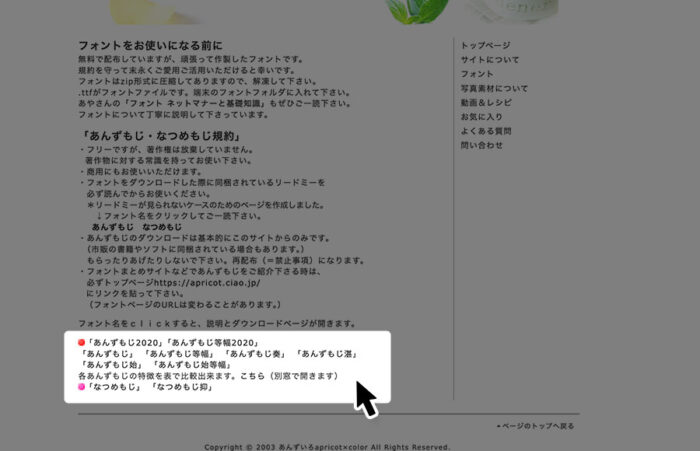Open the なつめもじ font link

point(113,386)
